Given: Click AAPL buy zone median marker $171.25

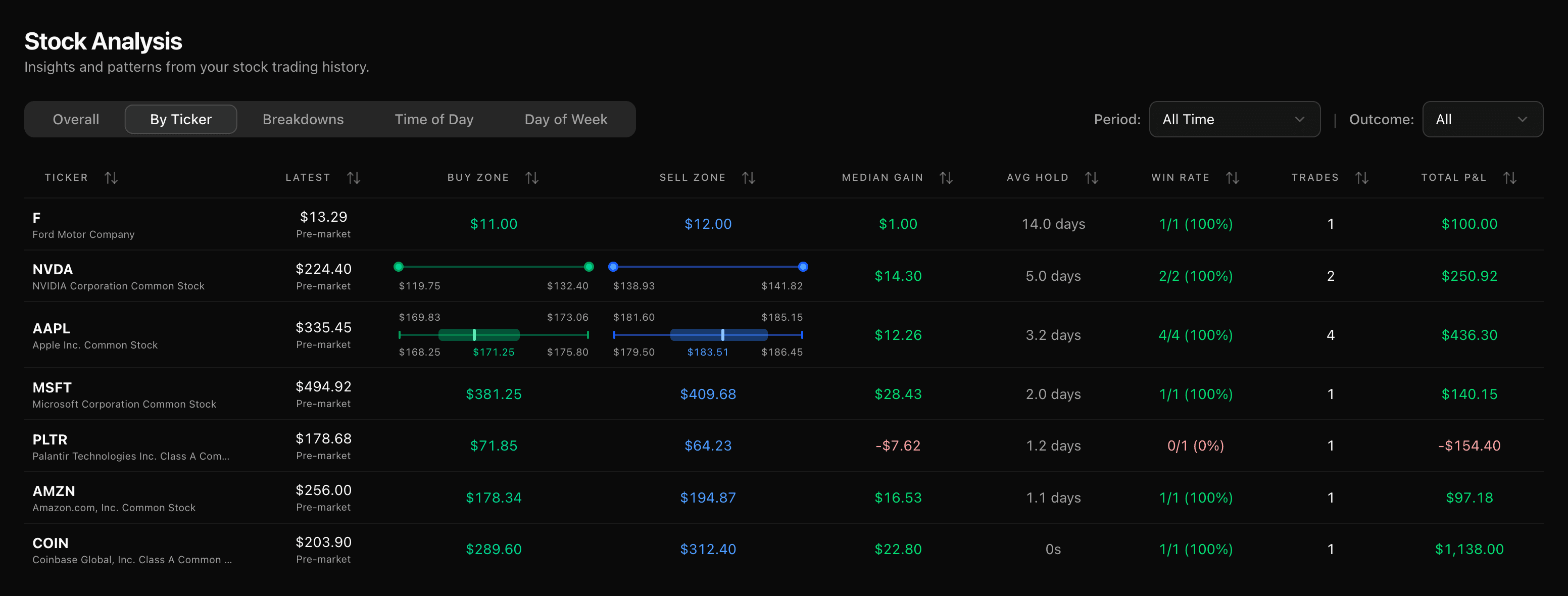Looking at the screenshot, I should click(474, 335).
